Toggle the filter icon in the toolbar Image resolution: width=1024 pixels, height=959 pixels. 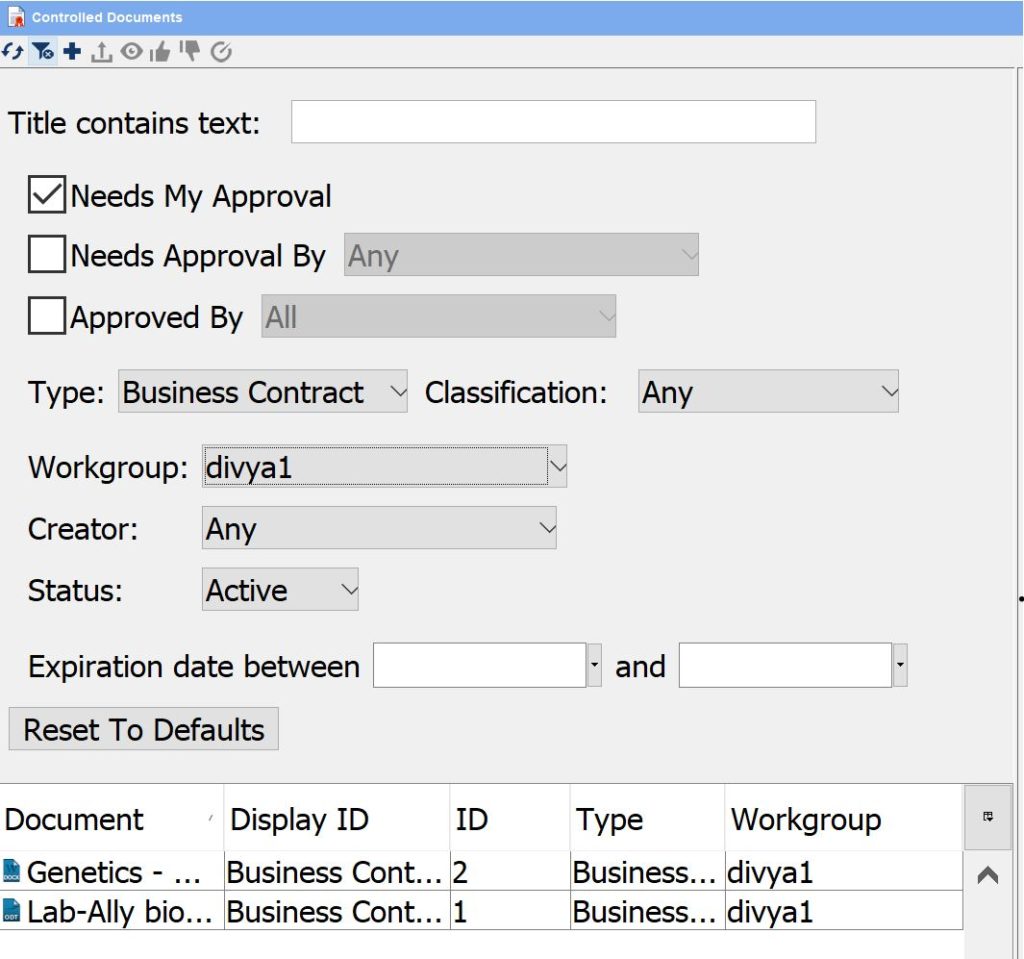(42, 52)
